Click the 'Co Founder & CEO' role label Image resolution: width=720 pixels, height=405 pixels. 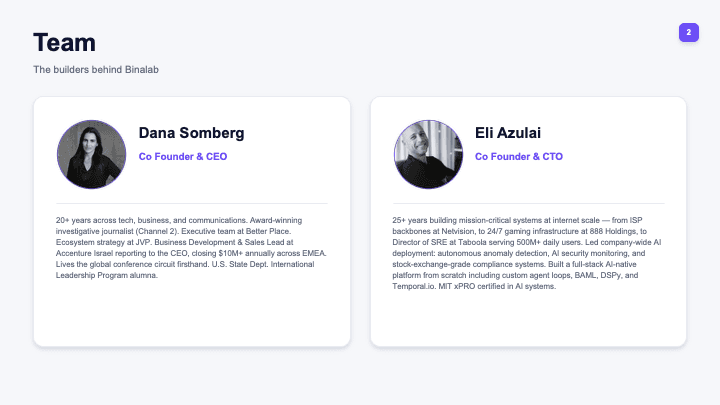pyautogui.click(x=183, y=157)
